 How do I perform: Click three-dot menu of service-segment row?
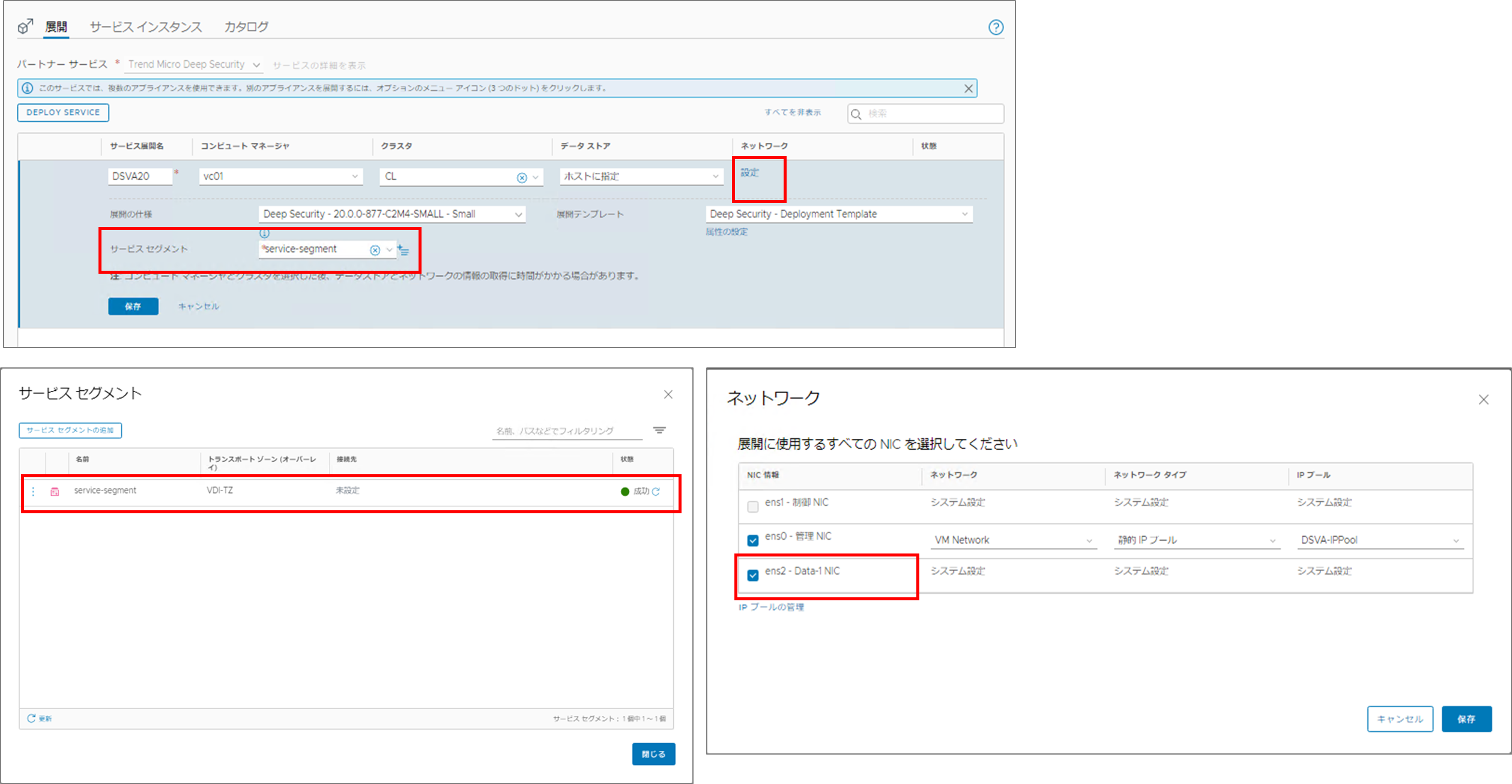pyautogui.click(x=33, y=492)
